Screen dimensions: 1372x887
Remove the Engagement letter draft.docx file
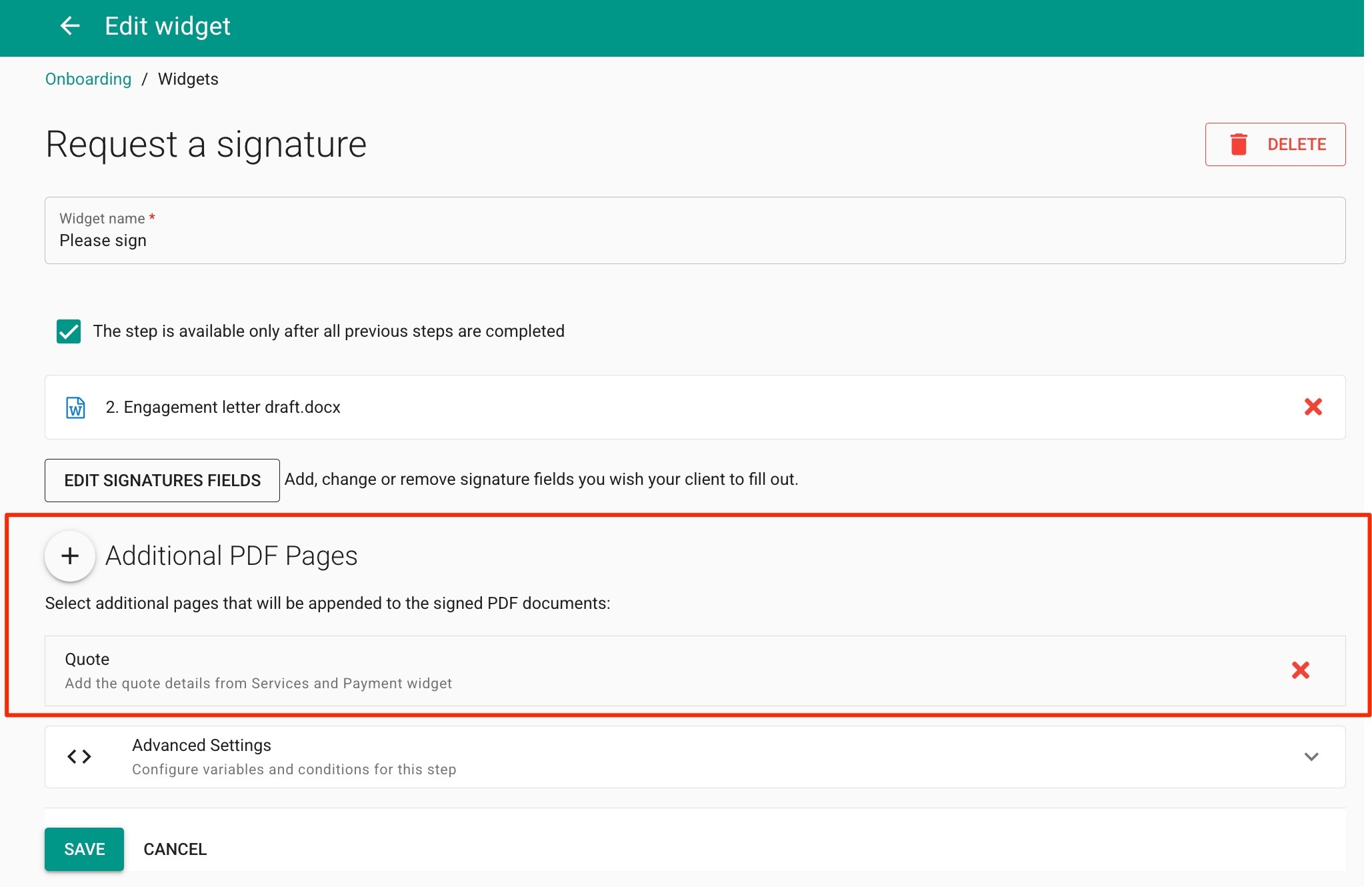pyautogui.click(x=1313, y=407)
